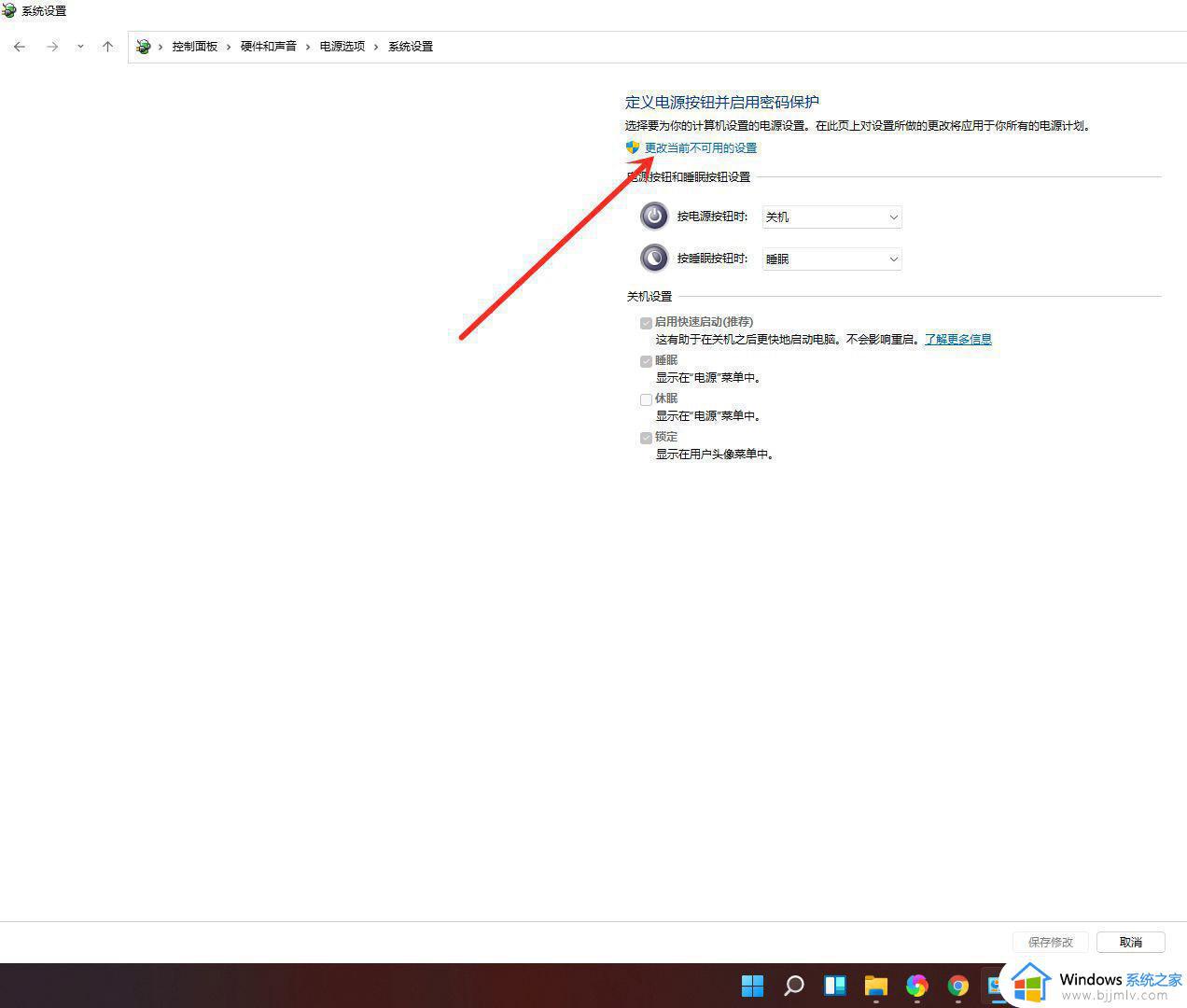Viewport: 1187px width, 1008px height.
Task: Click 关机设置 section label
Action: [x=649, y=297]
